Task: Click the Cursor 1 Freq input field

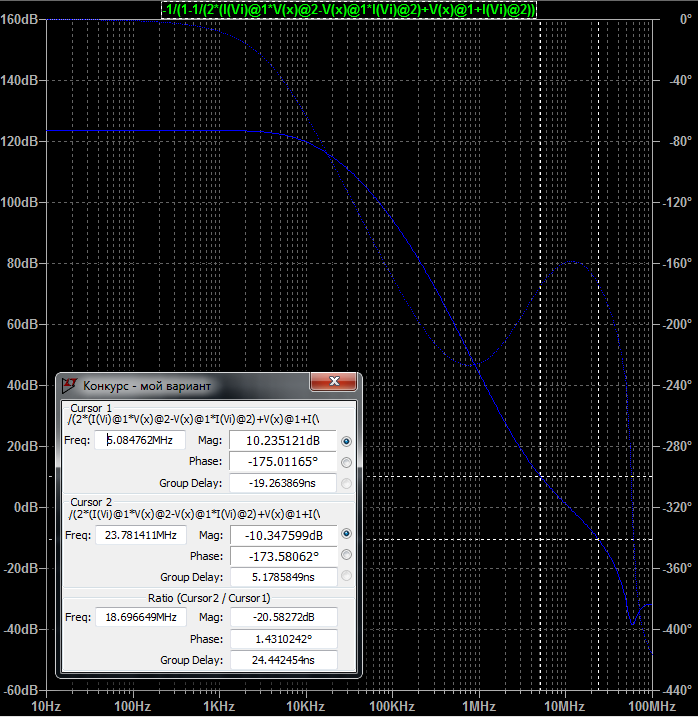Action: 140,440
